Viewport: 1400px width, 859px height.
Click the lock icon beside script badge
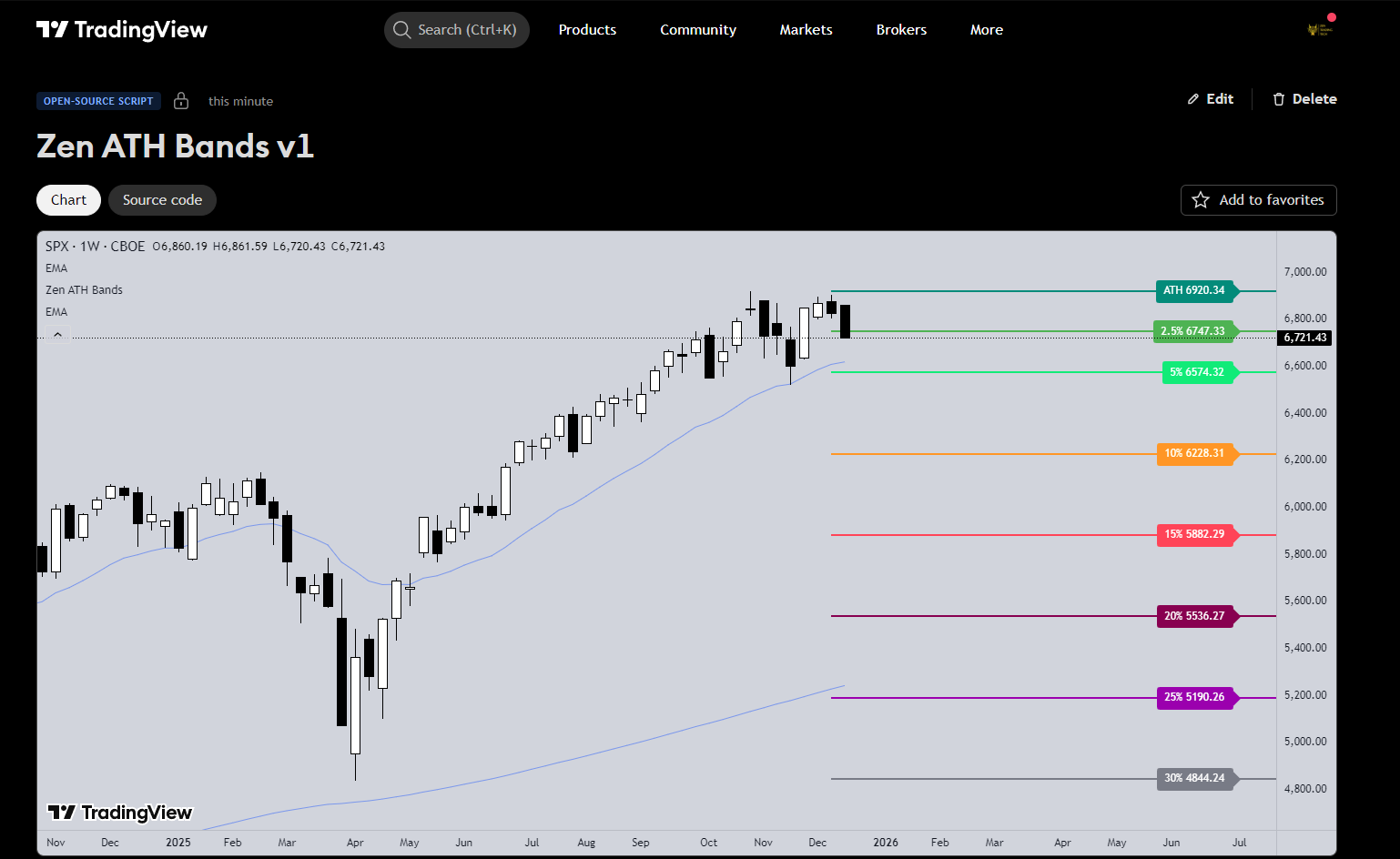[181, 101]
